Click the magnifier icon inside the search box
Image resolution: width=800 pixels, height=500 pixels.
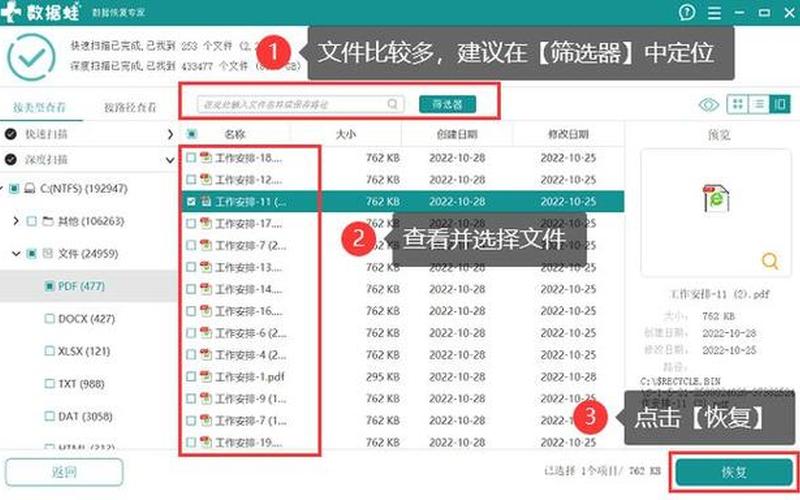[x=392, y=104]
